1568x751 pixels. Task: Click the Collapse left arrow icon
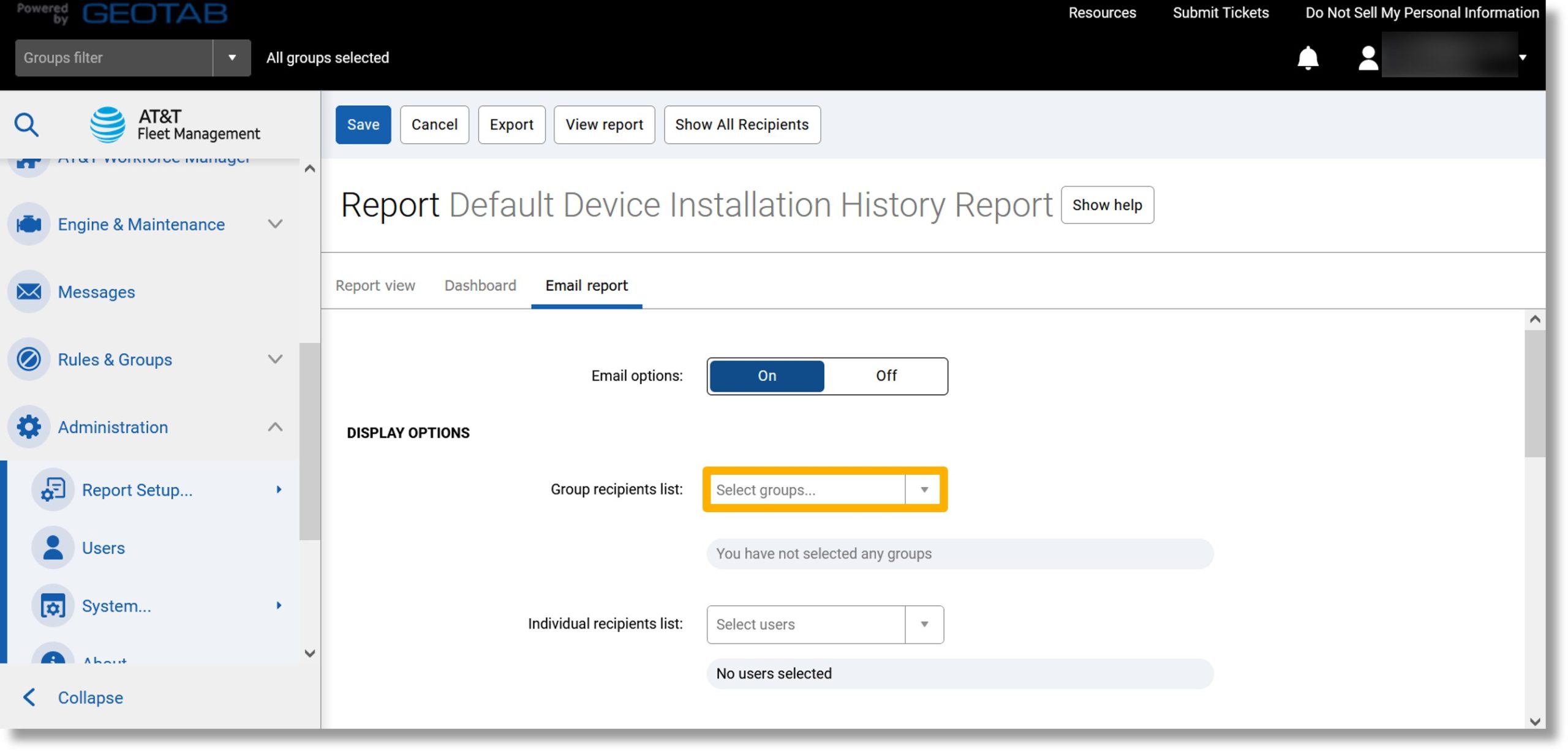pyautogui.click(x=29, y=696)
